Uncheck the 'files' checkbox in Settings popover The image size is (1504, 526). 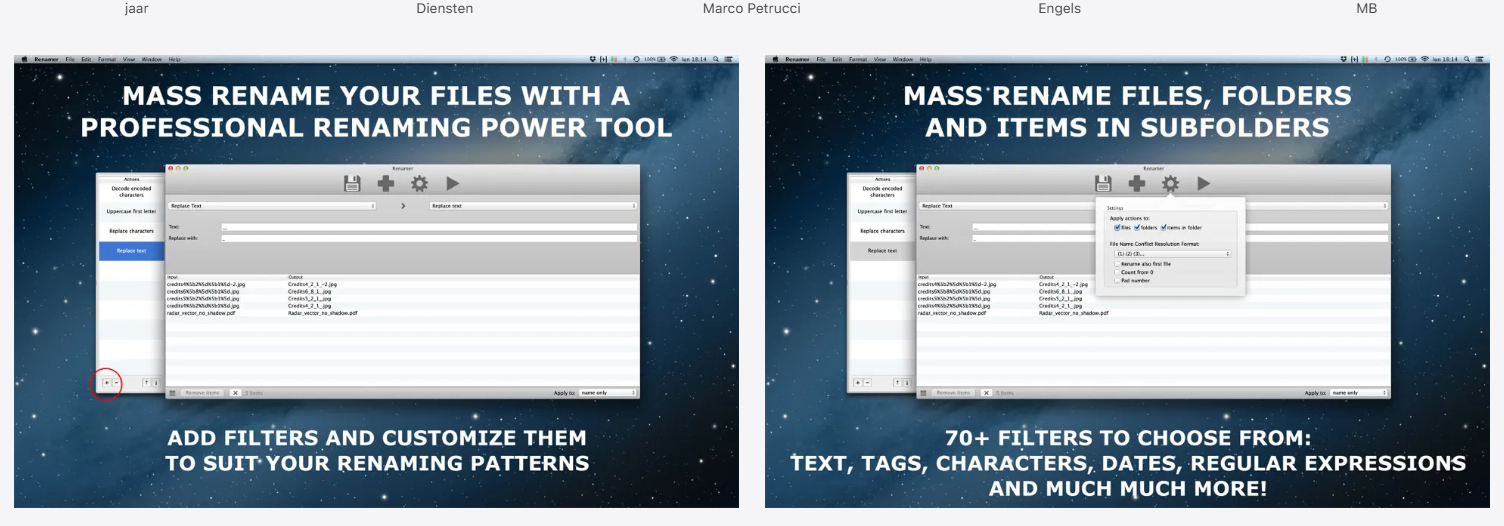point(1117,227)
